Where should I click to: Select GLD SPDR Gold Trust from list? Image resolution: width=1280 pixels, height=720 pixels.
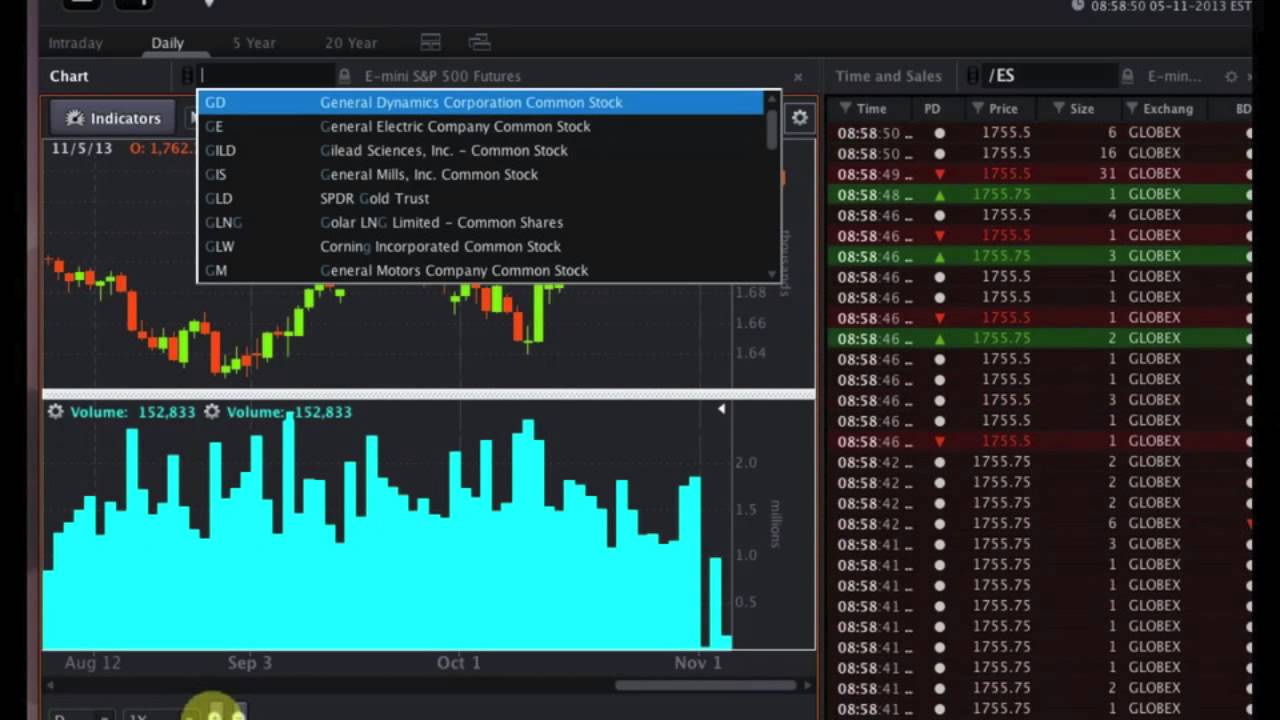[x=482, y=198]
